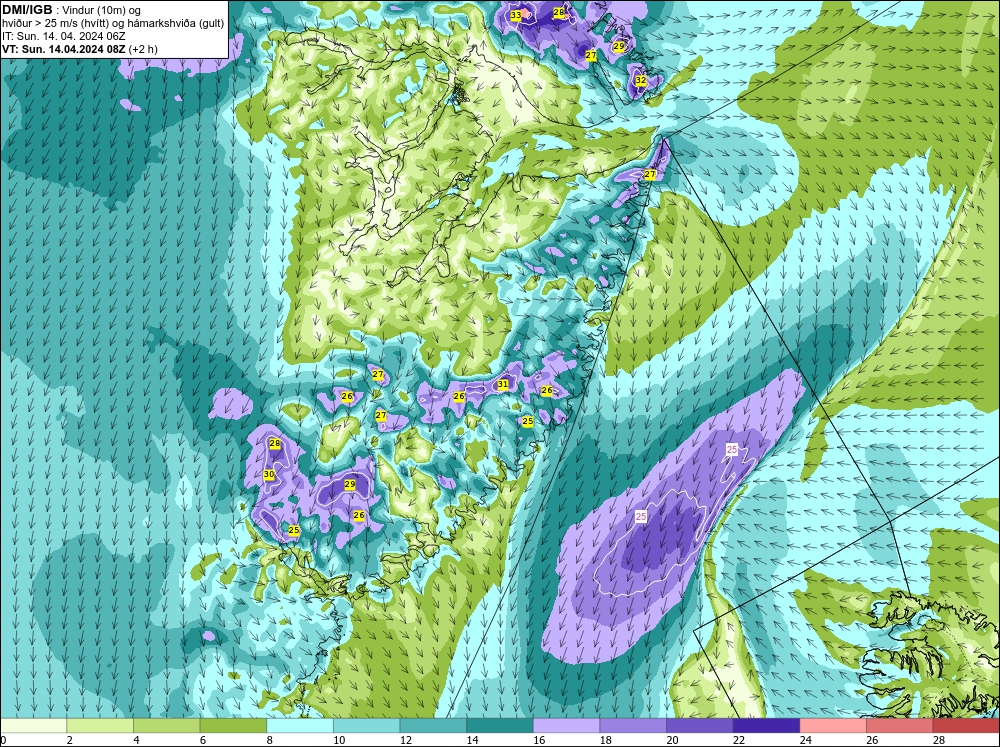The image size is (1000, 747).
Task: Select the 2–4 light green scale swatch
Action: coord(99,725)
